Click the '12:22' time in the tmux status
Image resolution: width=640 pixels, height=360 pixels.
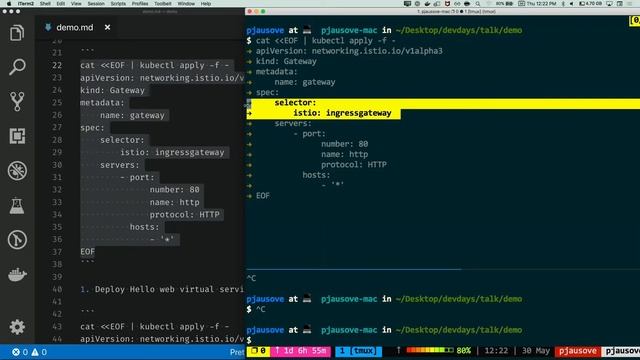coord(496,351)
